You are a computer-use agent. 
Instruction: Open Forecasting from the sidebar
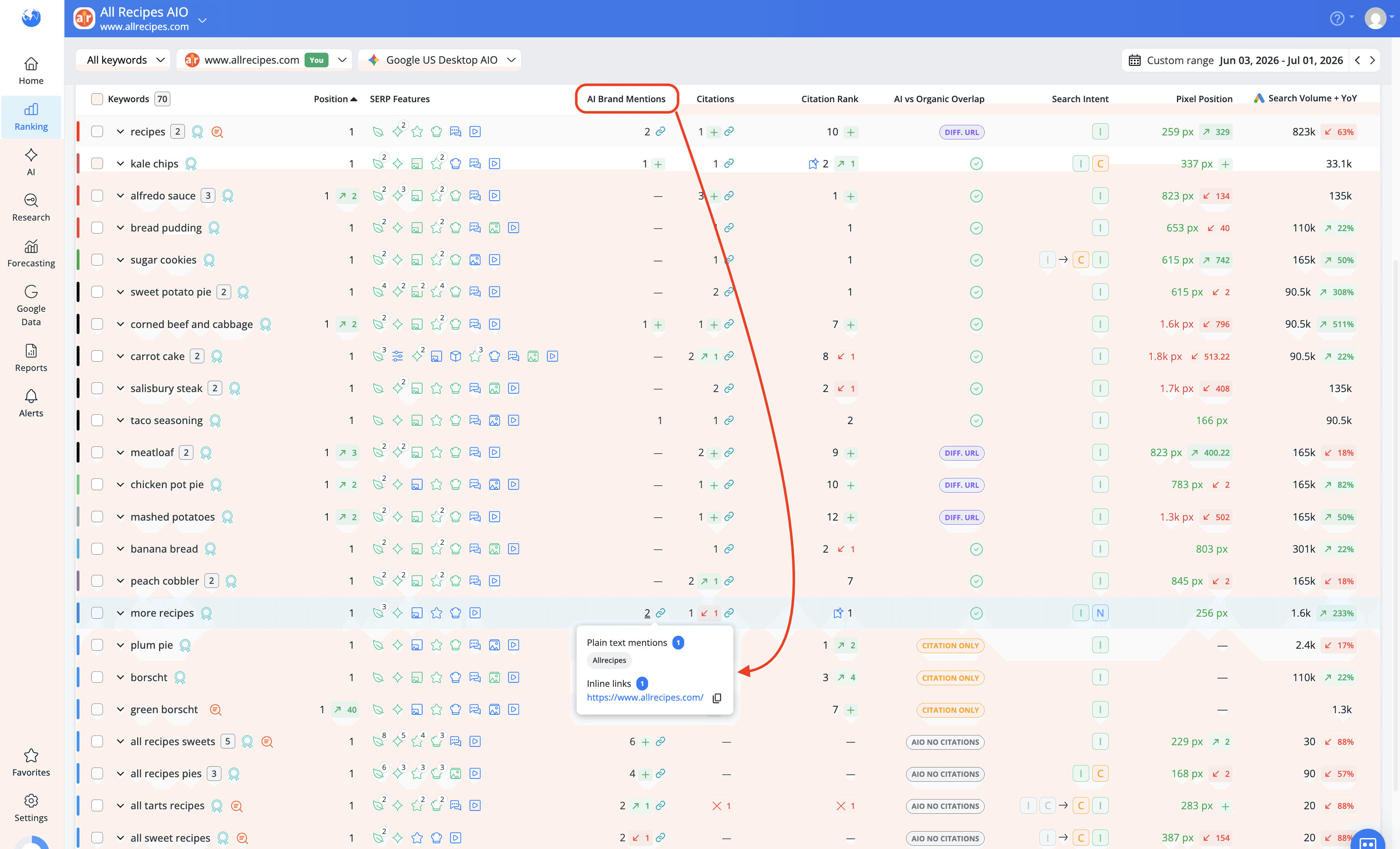point(31,253)
